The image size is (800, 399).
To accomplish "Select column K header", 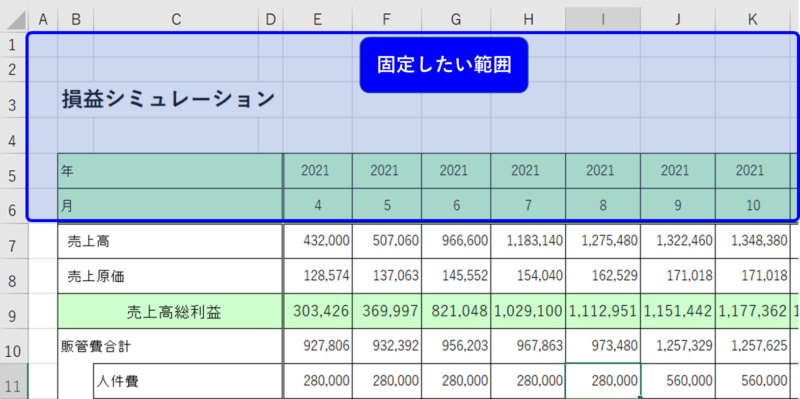I will tap(753, 19).
